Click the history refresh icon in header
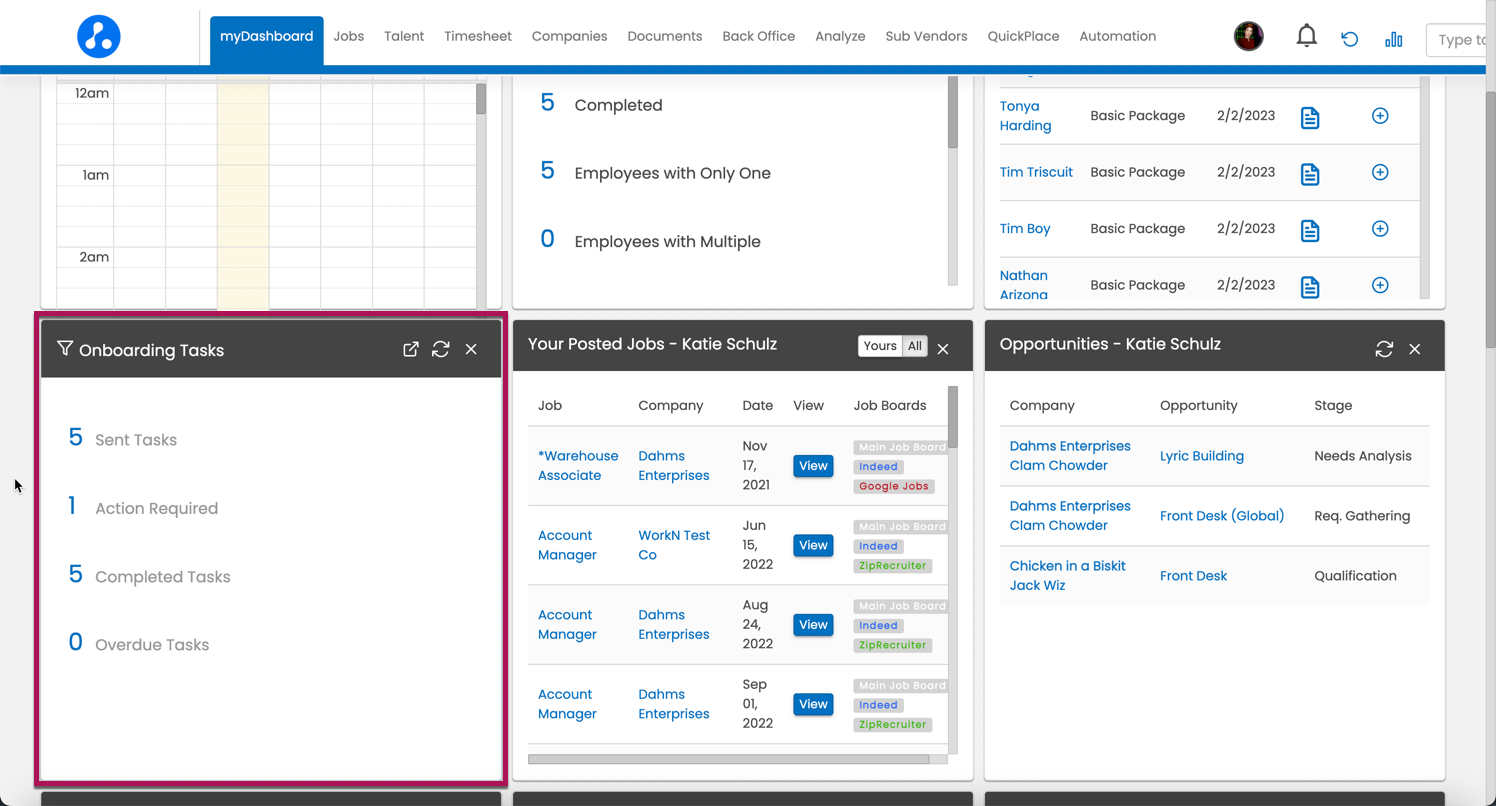The height and width of the screenshot is (806, 1496). click(1350, 39)
